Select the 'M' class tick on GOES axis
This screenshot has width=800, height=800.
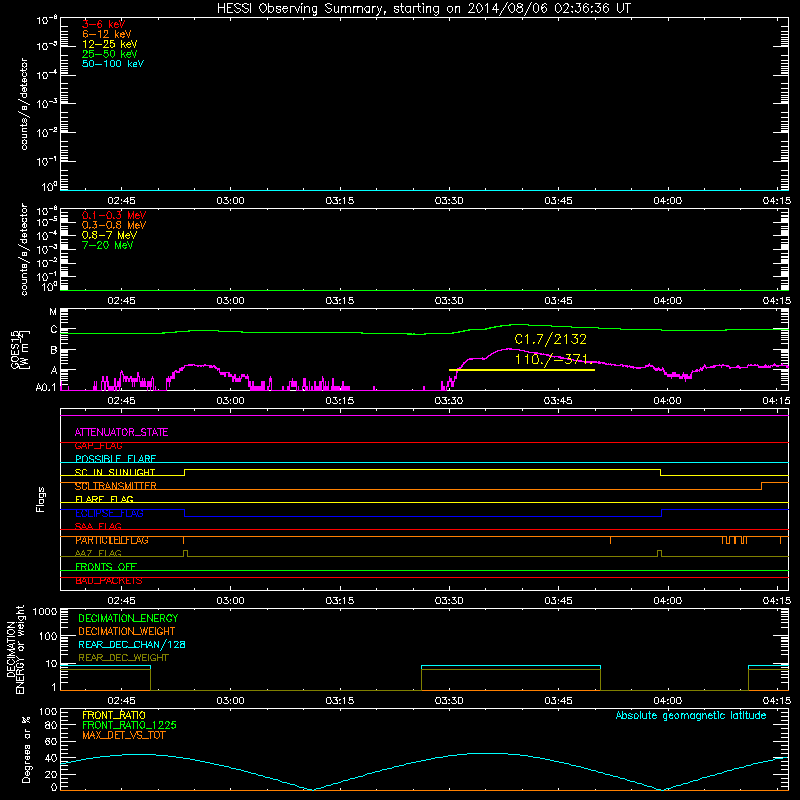point(53,312)
